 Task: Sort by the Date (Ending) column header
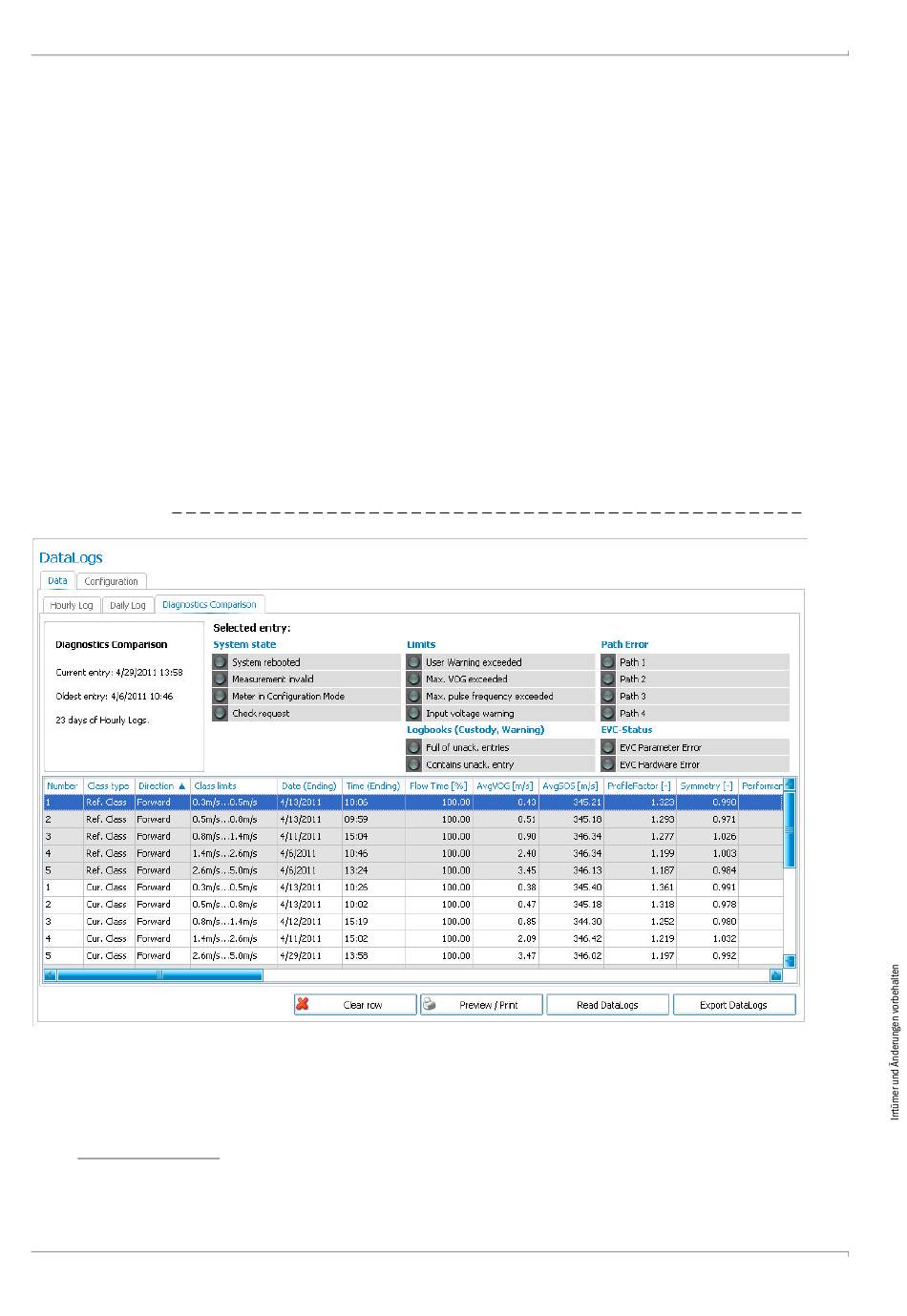309,786
